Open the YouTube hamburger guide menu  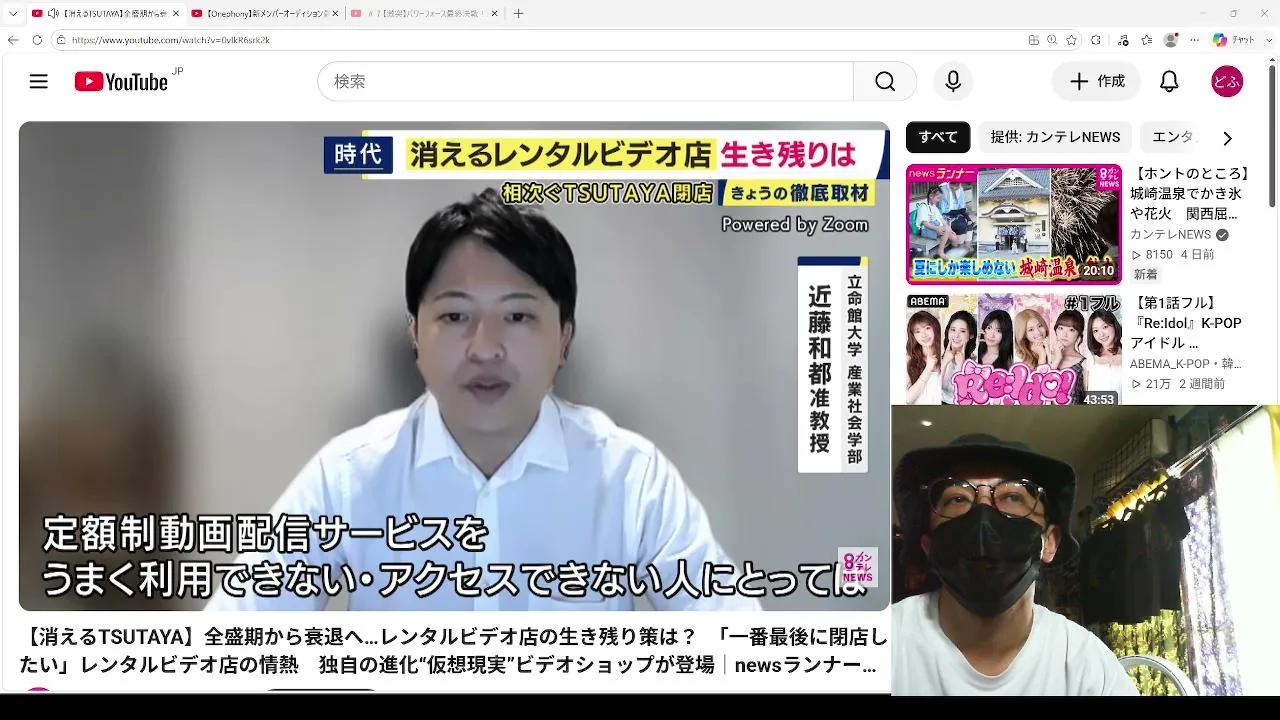pos(39,82)
